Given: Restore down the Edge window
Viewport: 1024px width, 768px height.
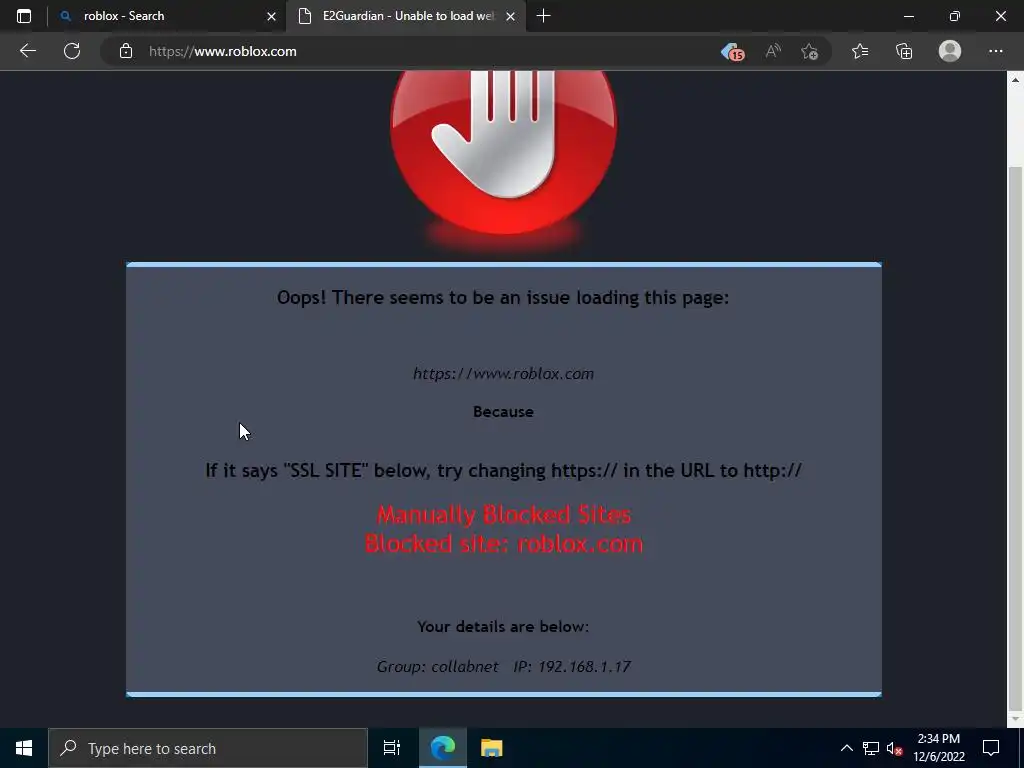Looking at the screenshot, I should point(955,16).
